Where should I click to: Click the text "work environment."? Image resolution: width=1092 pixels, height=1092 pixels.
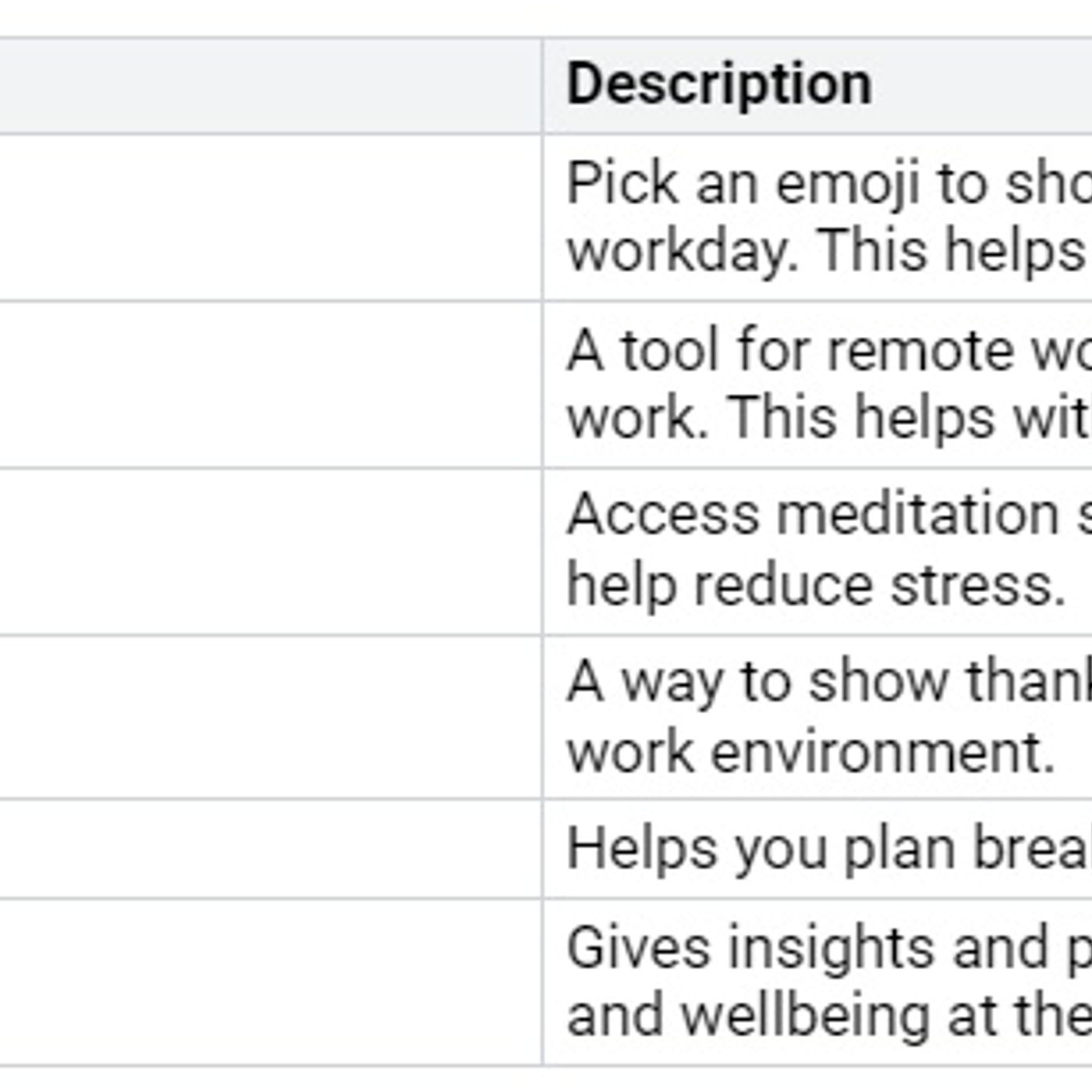tap(811, 752)
